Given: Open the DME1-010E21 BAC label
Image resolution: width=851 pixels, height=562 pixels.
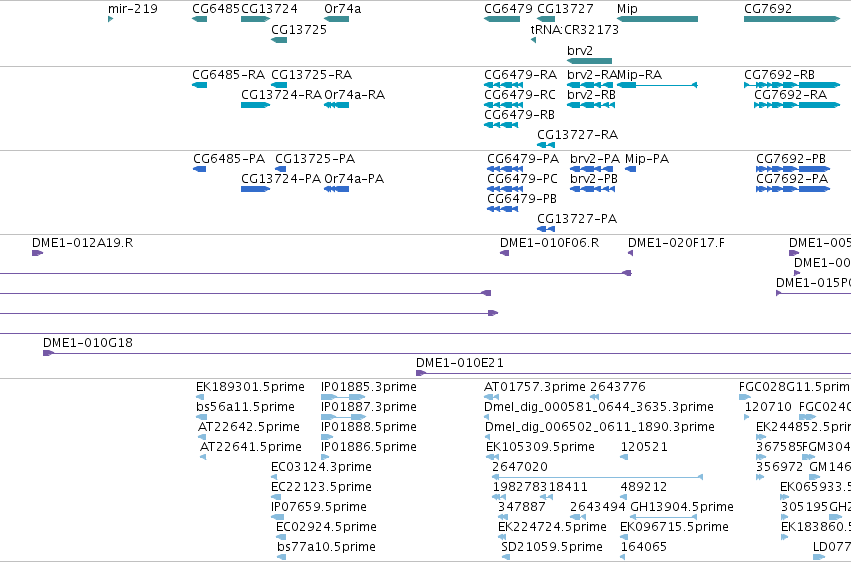Looking at the screenshot, I should [460, 362].
